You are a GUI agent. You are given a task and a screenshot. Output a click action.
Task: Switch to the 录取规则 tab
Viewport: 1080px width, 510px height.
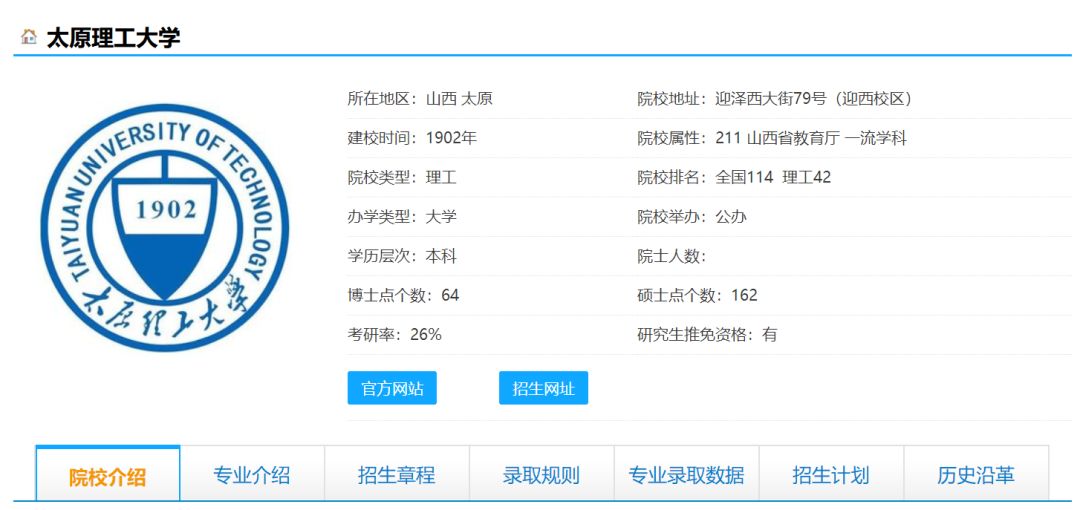click(541, 475)
